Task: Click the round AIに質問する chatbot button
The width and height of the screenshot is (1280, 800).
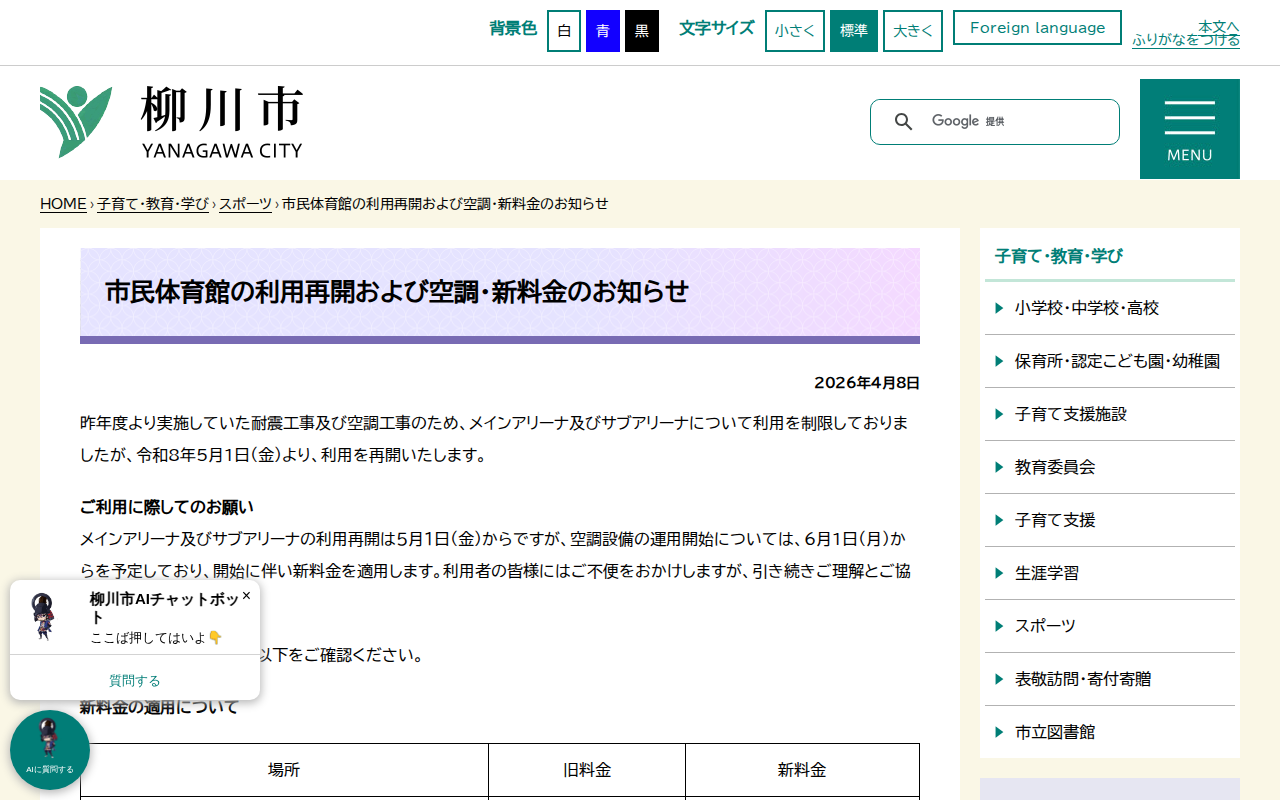Action: click(50, 750)
